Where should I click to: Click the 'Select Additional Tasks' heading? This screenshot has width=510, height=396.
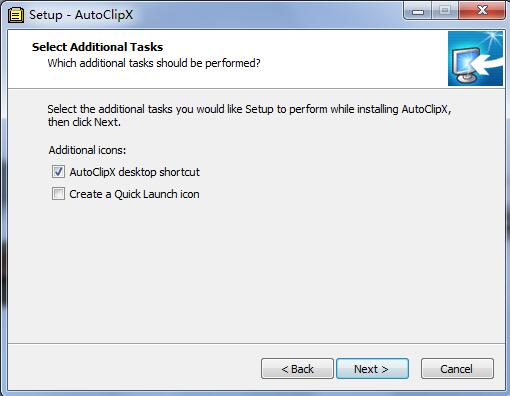97,47
